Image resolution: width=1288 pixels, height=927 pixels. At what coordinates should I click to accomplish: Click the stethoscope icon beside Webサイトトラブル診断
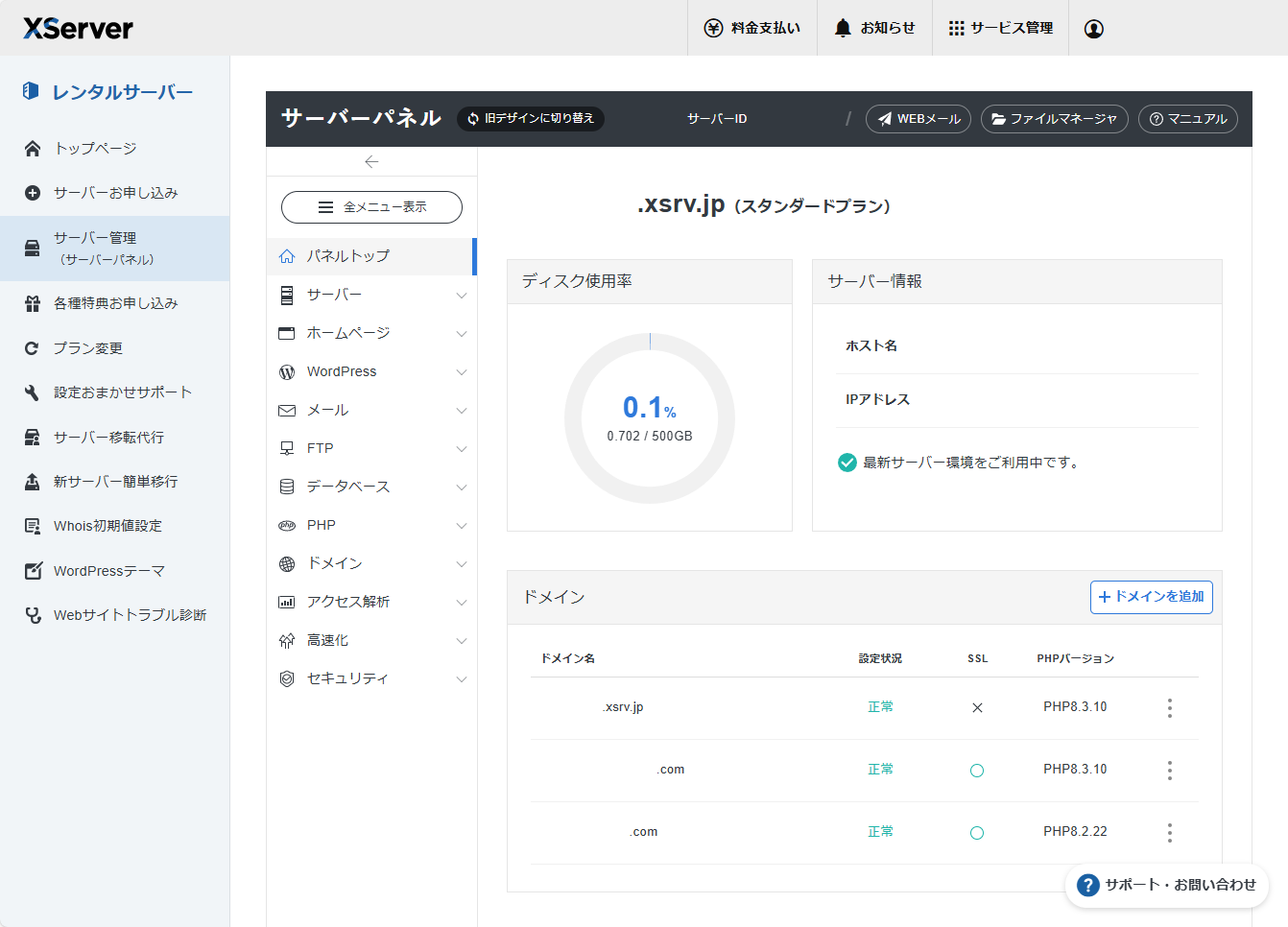(x=33, y=615)
